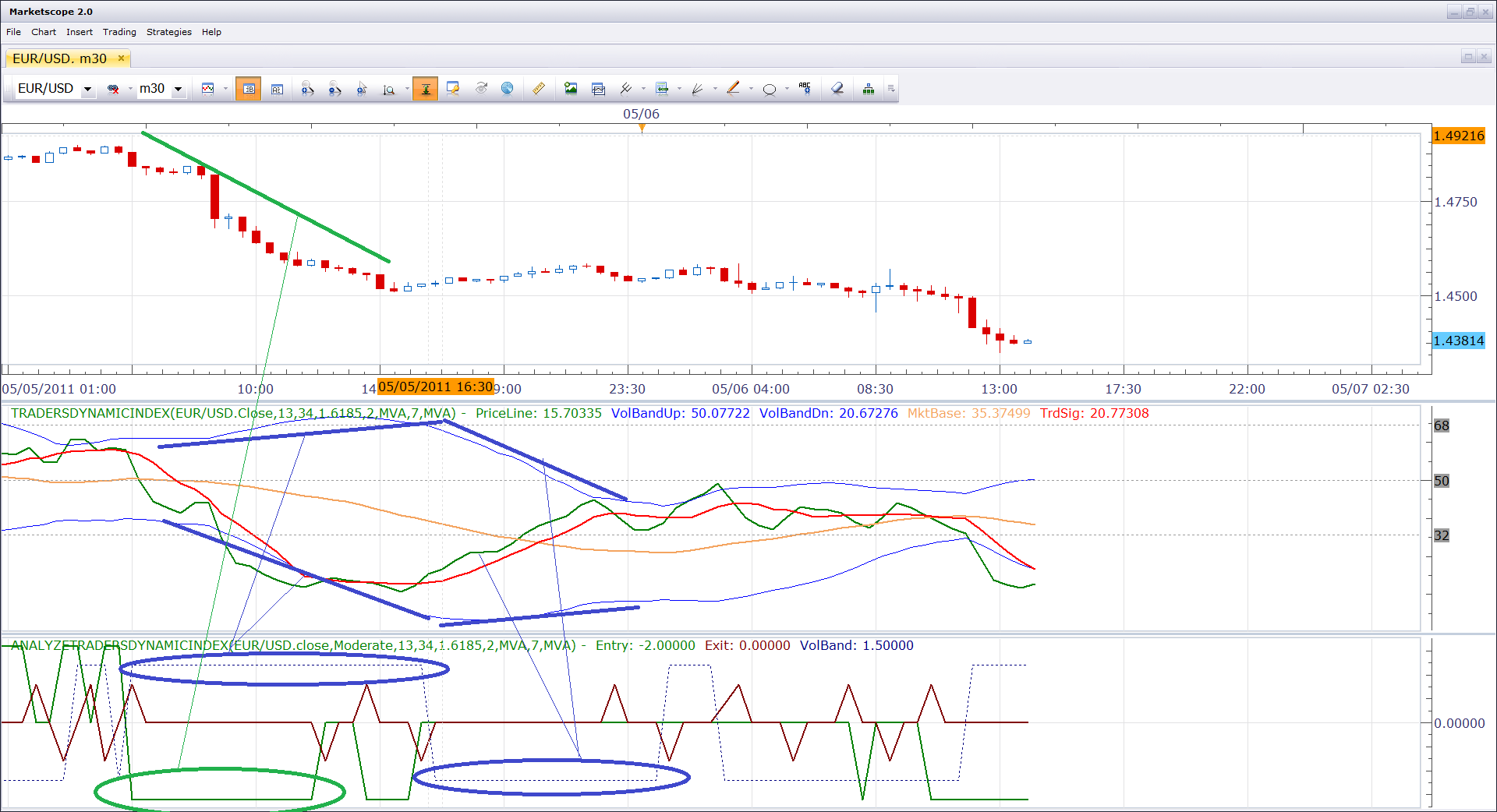This screenshot has height=812, width=1497.
Task: Expand the zoom range dropdown arrow
Action: [406, 89]
